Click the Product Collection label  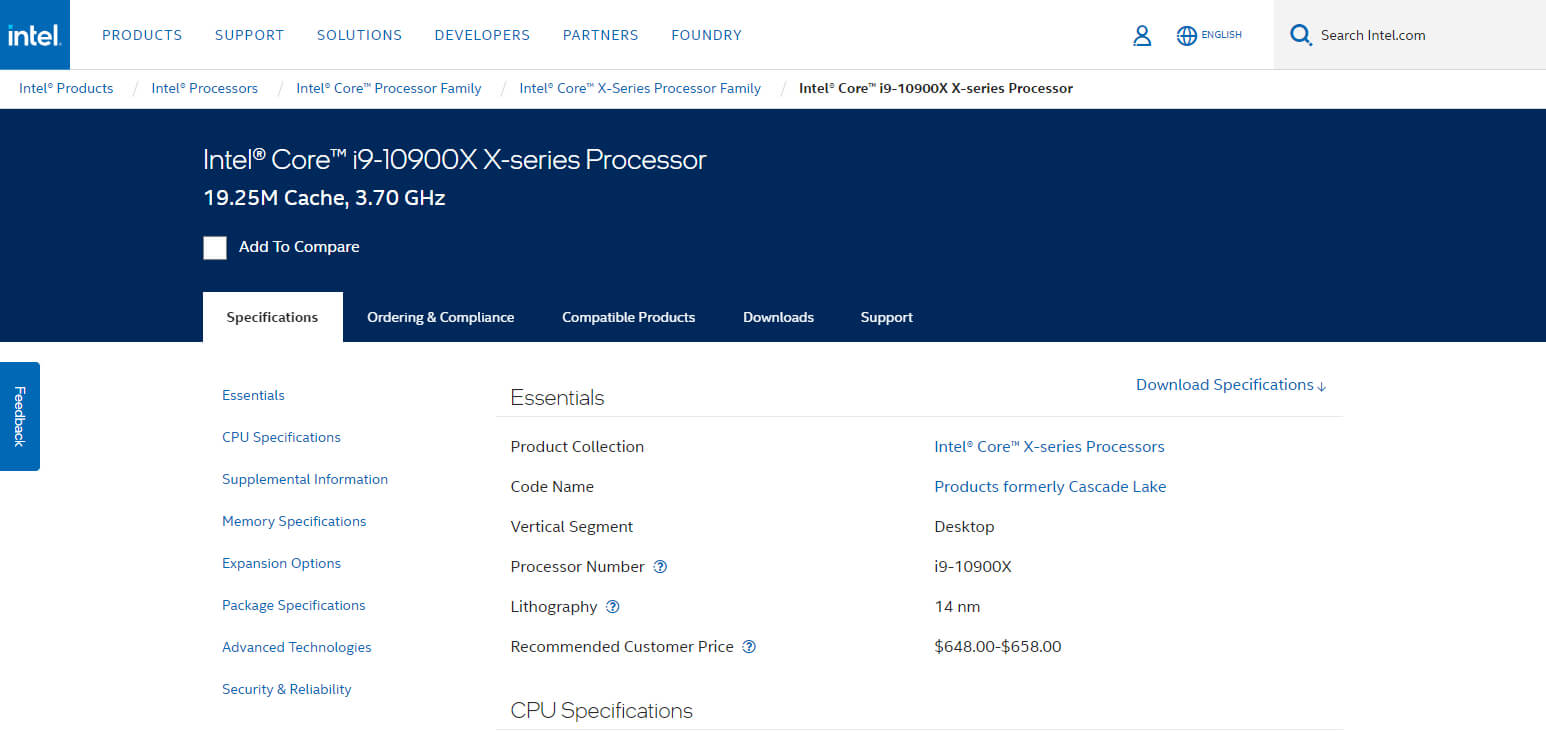coord(577,447)
